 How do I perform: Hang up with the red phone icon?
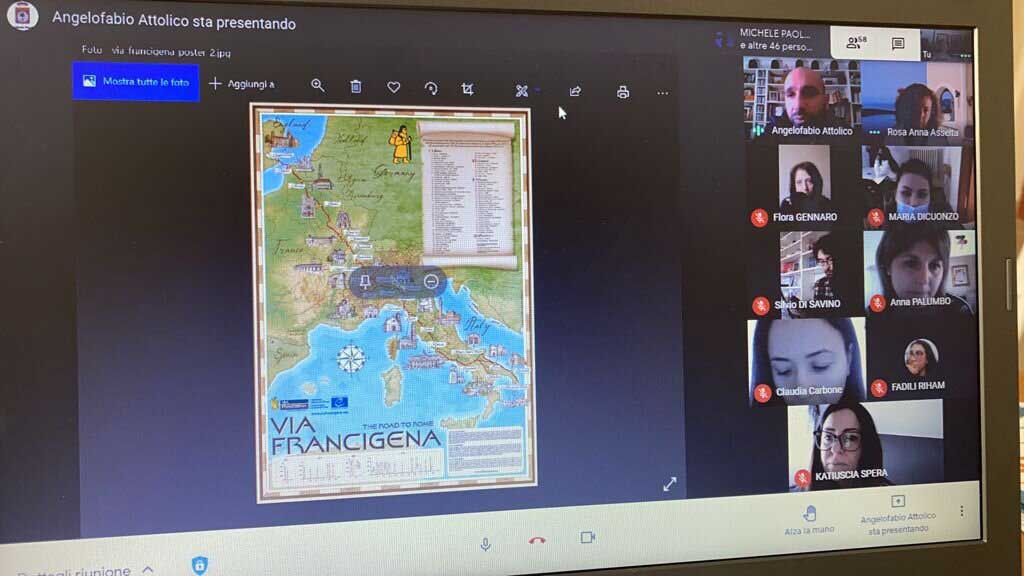(x=537, y=540)
